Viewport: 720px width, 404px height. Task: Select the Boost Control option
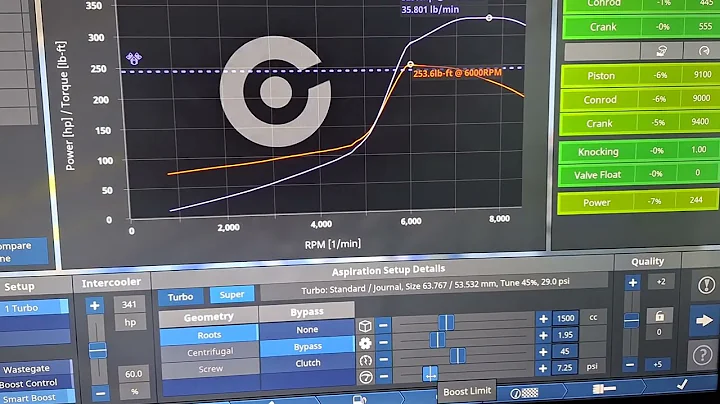click(x=37, y=383)
